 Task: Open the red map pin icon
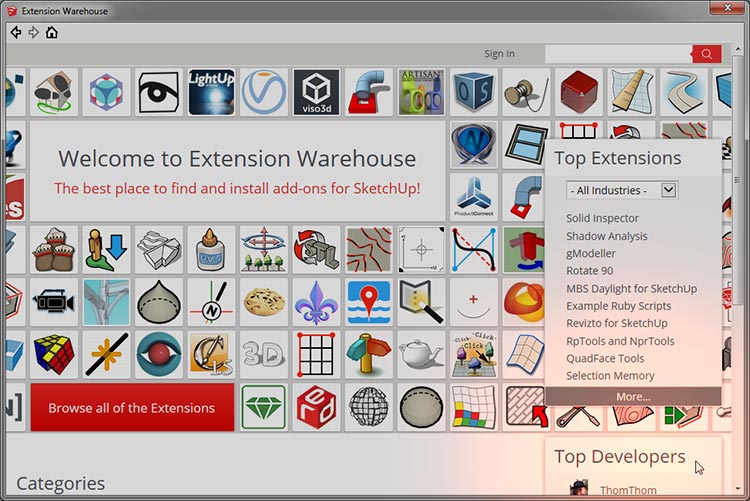tap(369, 302)
